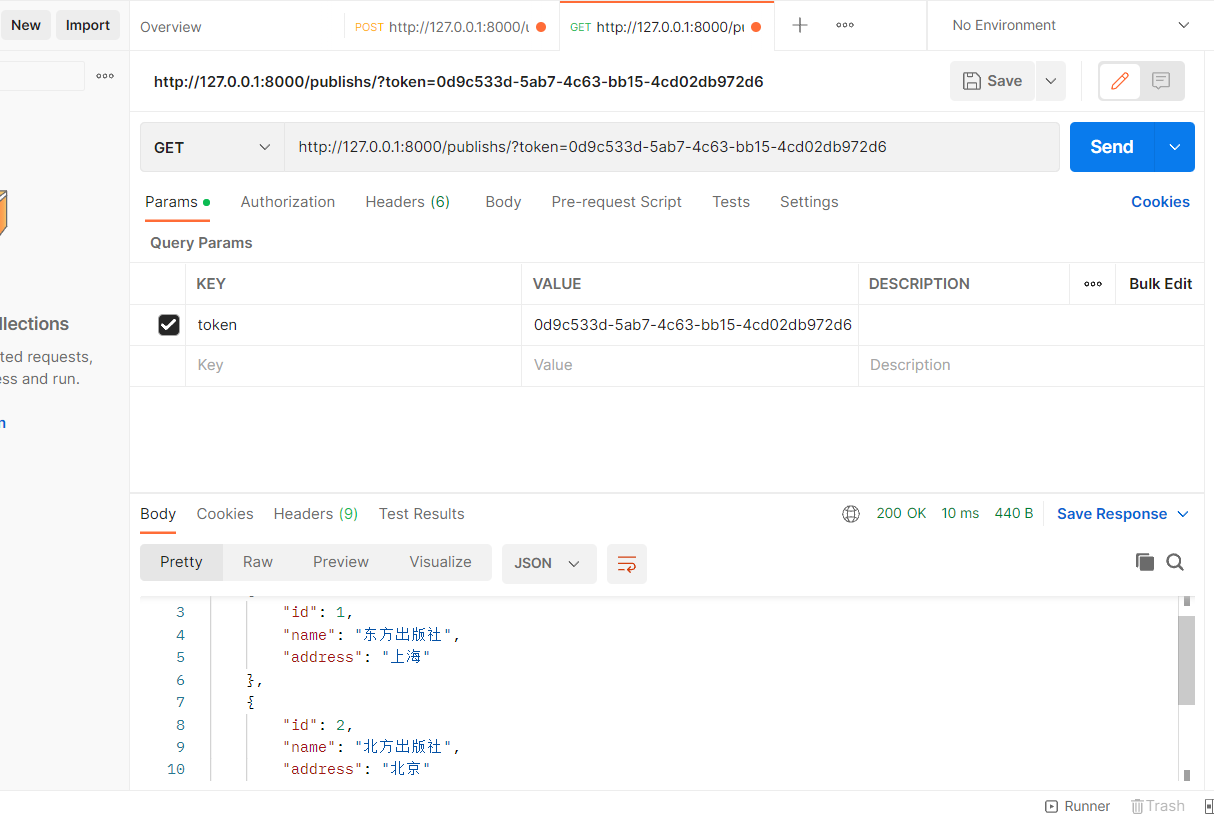This screenshot has width=1214, height=815.
Task: Click the globe network info icon
Action: point(851,514)
